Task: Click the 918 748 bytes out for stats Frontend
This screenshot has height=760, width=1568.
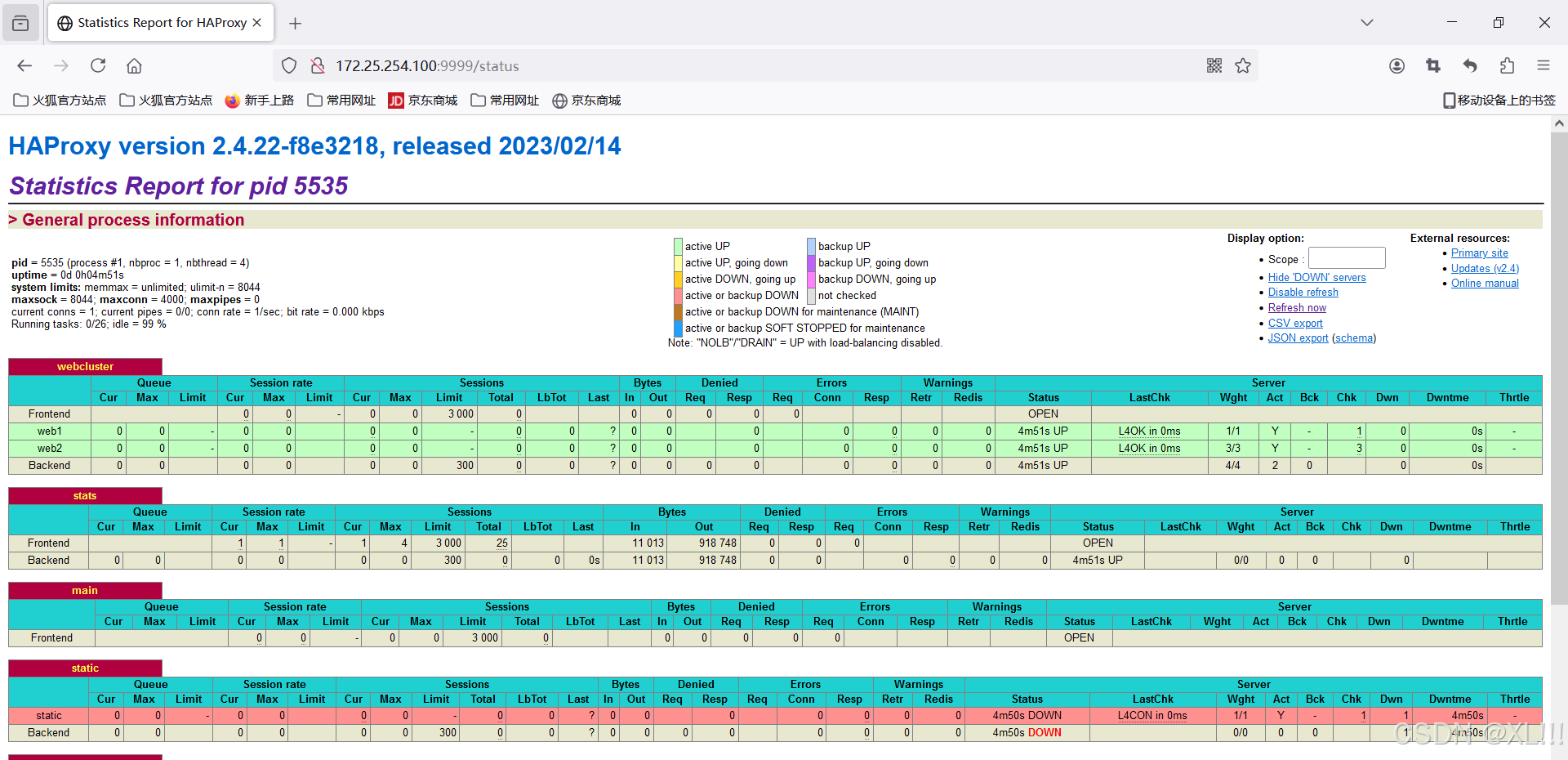Action: point(717,543)
